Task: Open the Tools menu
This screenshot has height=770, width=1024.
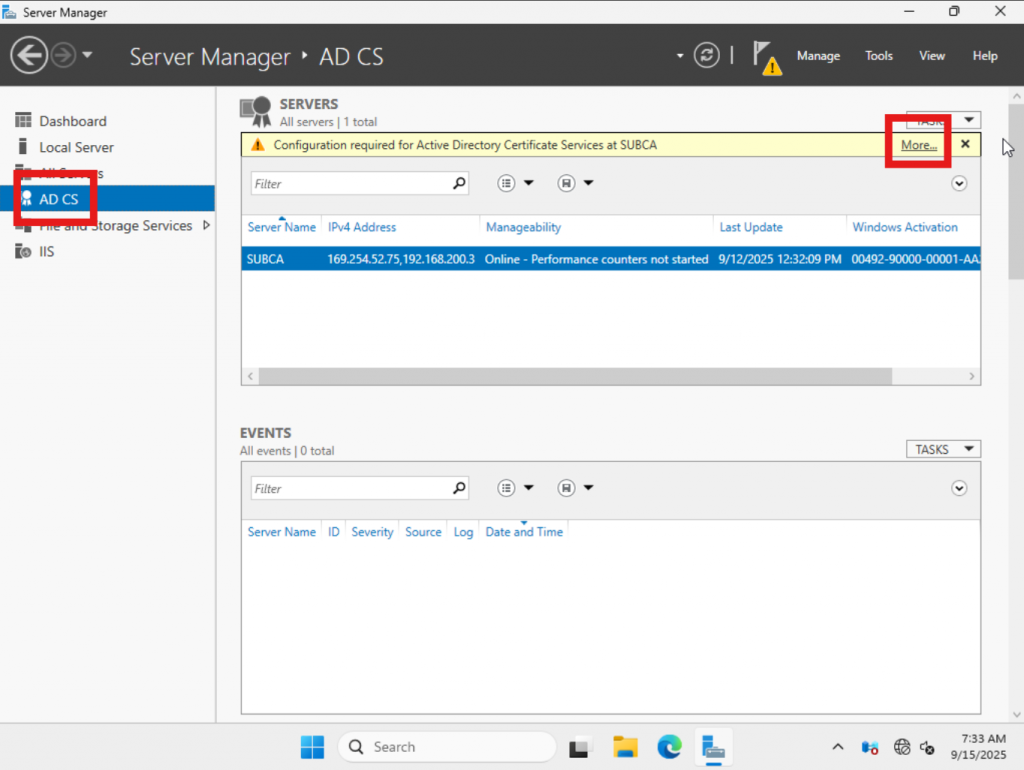Action: tap(879, 56)
